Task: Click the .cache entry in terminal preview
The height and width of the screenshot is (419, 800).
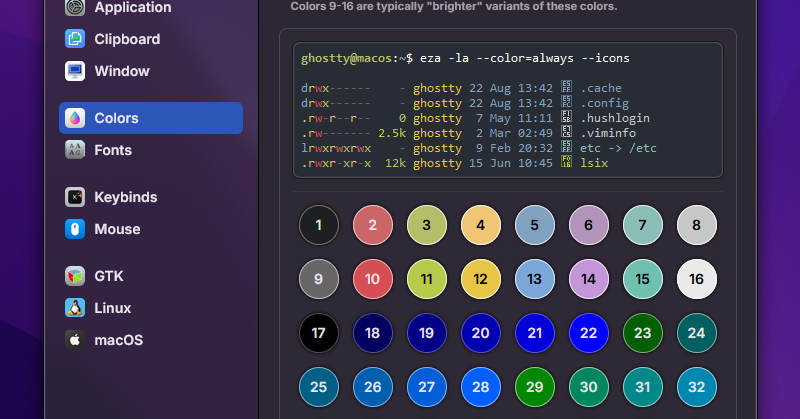Action: click(601, 88)
